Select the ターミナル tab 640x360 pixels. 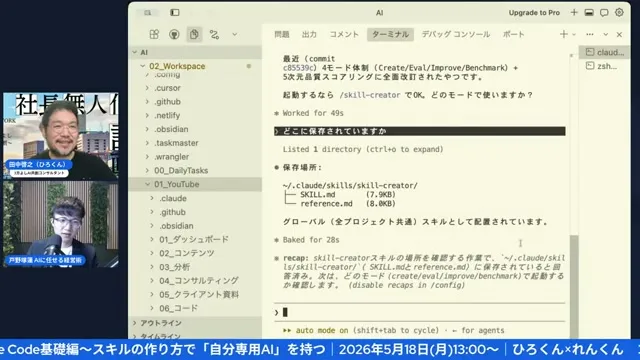click(390, 34)
